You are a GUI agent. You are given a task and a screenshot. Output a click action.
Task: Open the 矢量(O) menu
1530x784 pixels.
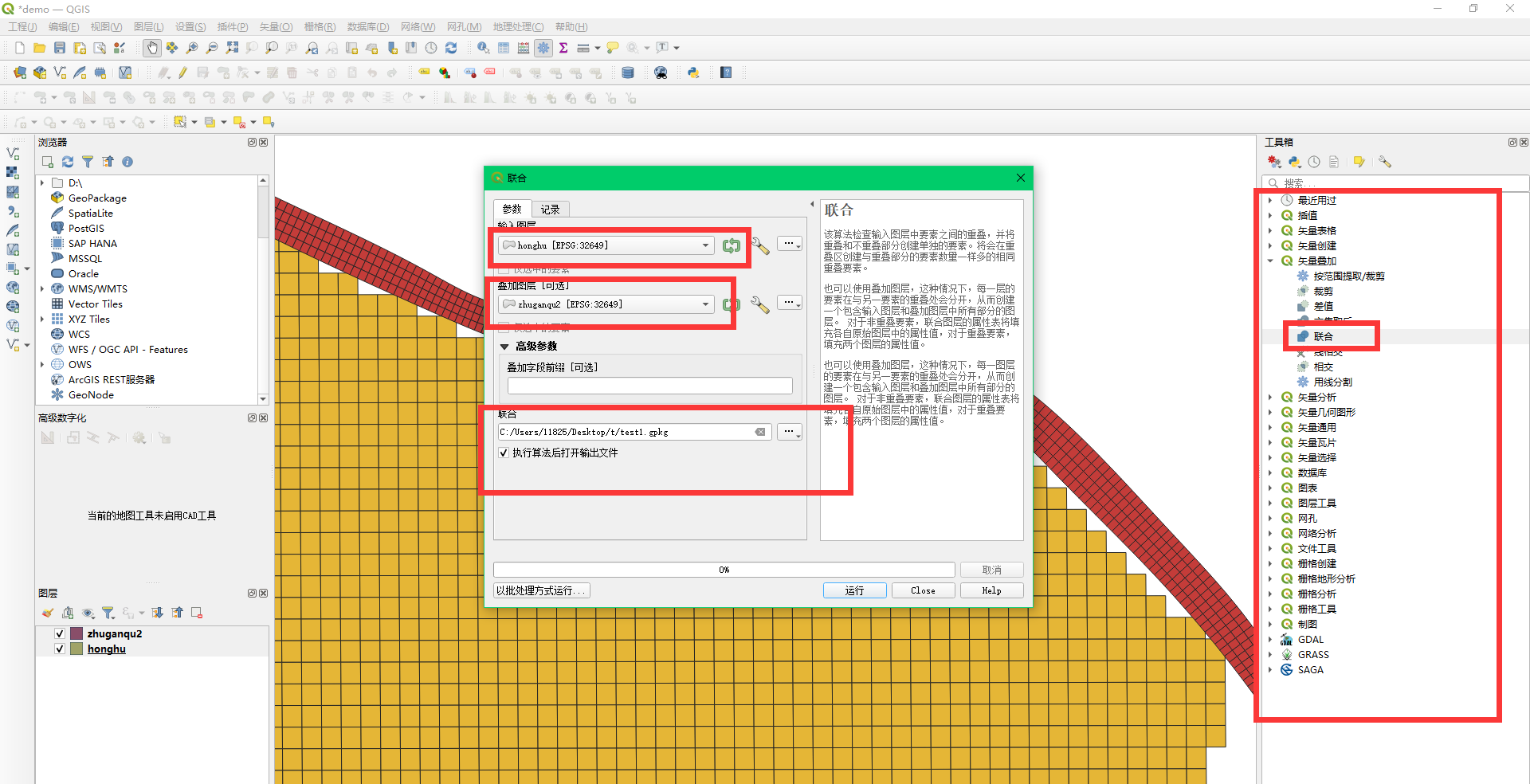click(276, 27)
